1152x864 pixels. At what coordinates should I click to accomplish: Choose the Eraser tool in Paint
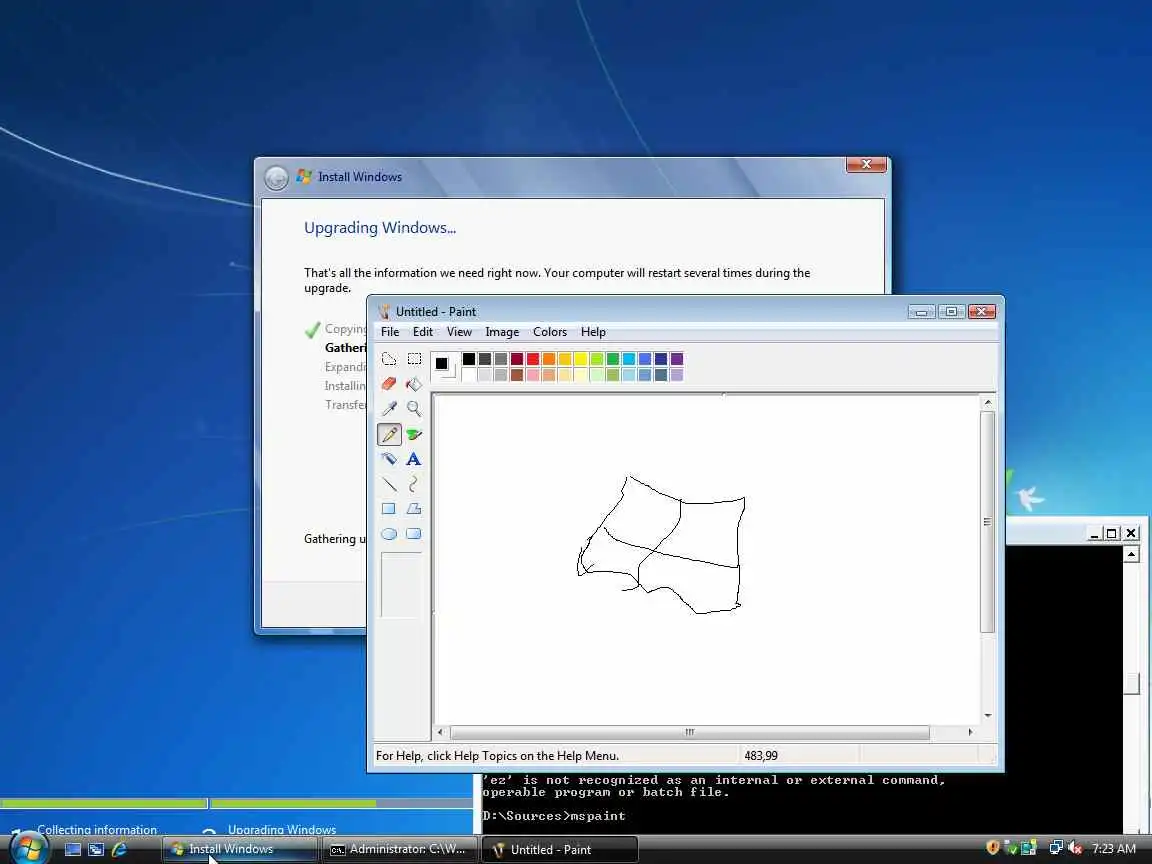point(389,384)
